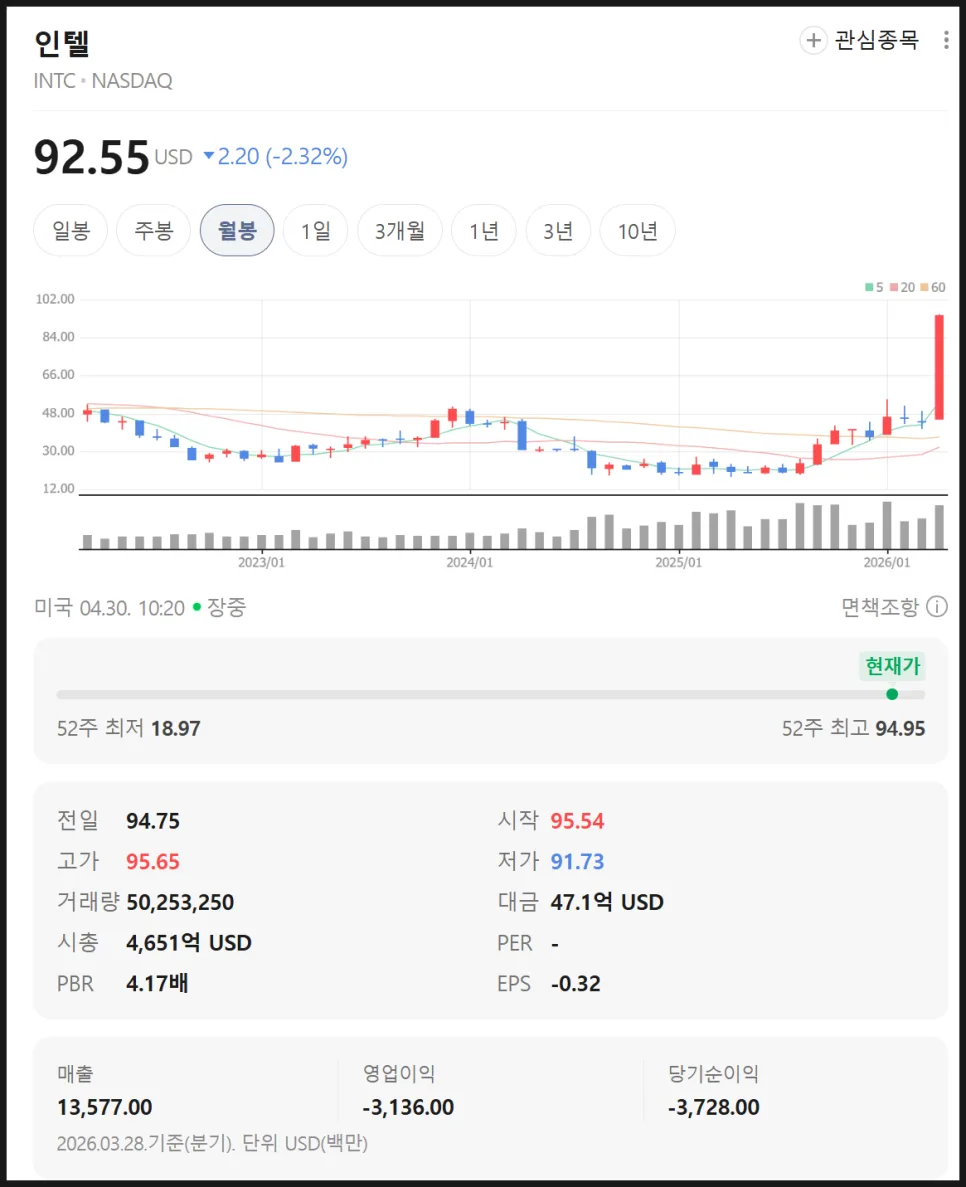Image resolution: width=966 pixels, height=1187 pixels.
Task: Click the EPS value -0.32
Action: [x=575, y=983]
